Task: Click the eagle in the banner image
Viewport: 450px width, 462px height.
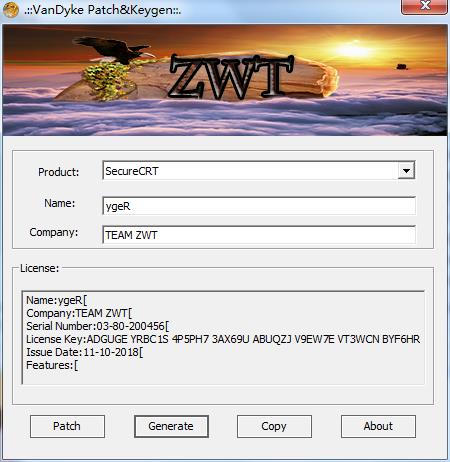Action: (x=112, y=49)
